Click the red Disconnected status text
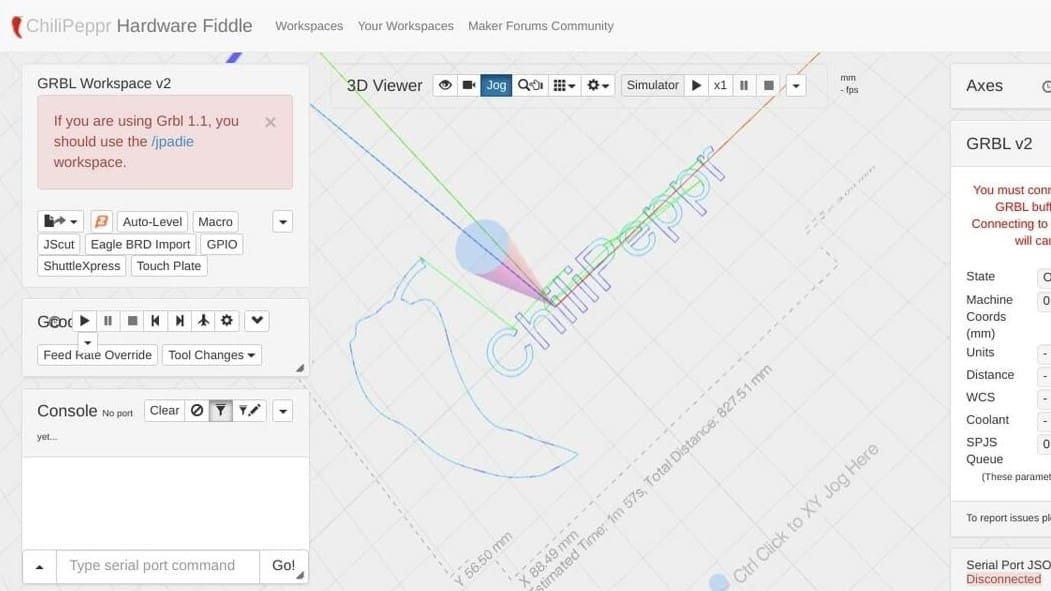1051x591 pixels. [x=1003, y=579]
